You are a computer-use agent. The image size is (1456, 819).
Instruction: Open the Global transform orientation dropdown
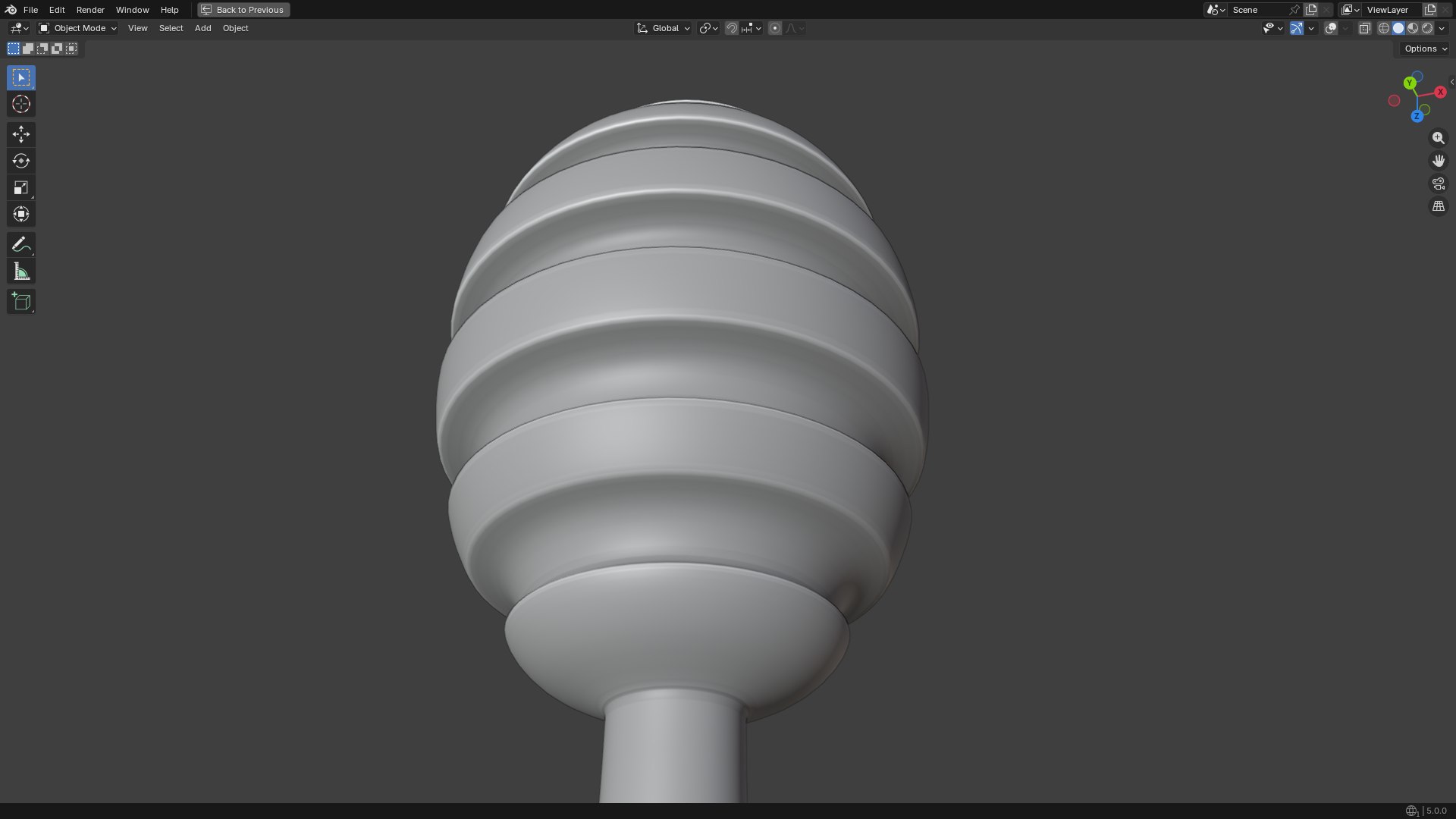663,28
